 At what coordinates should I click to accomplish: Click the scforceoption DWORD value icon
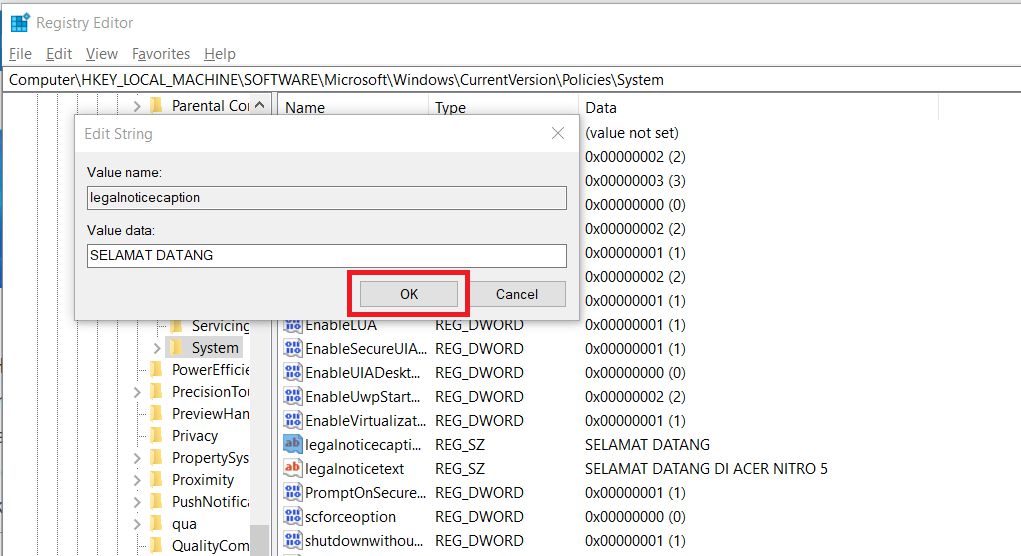[x=293, y=516]
